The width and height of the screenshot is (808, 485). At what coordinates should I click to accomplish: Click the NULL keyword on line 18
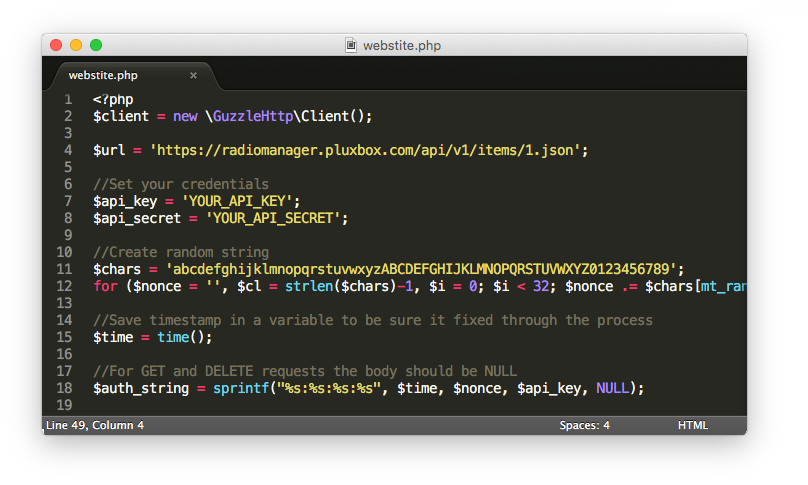613,388
